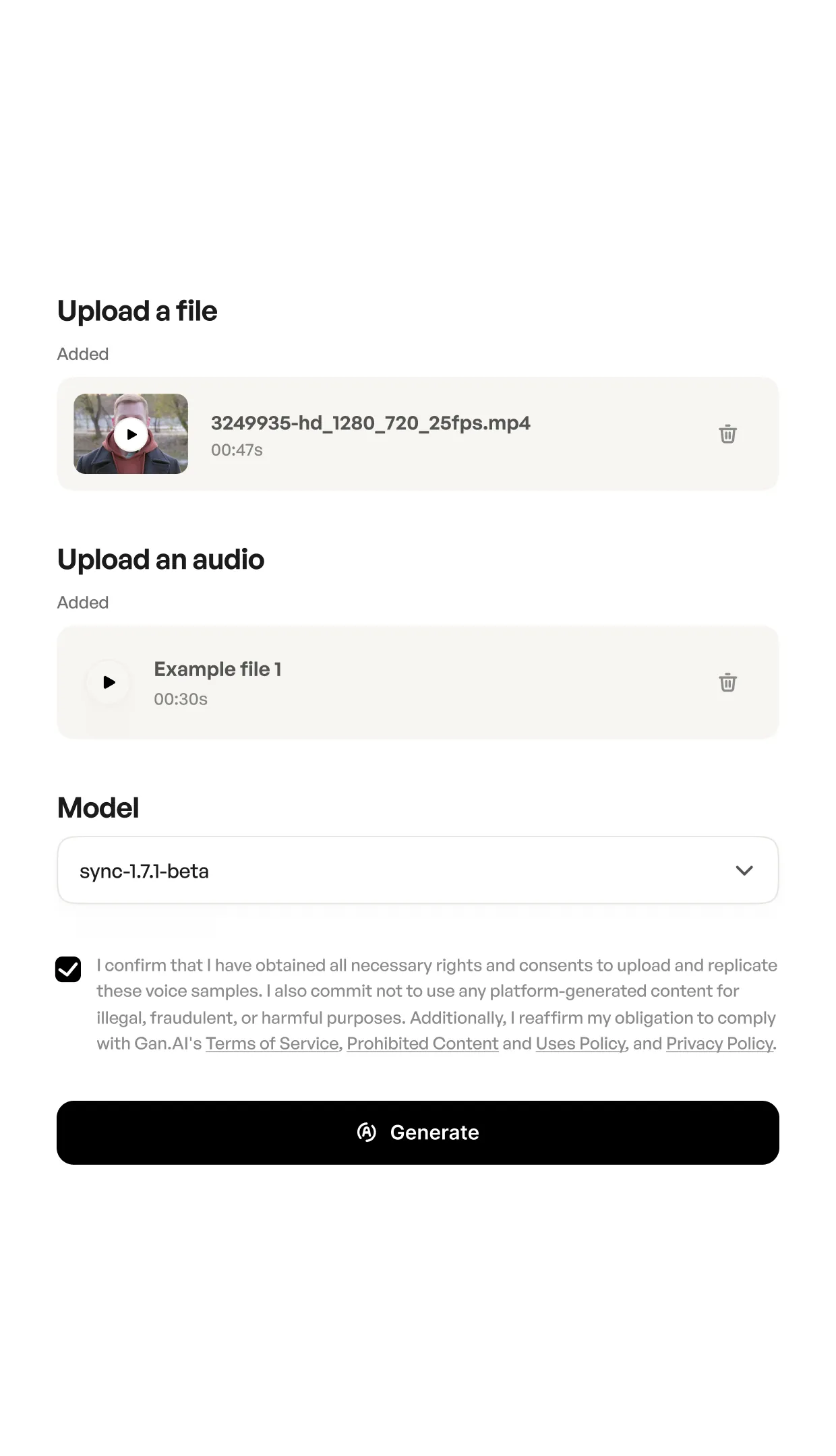Play the Example file 1 audio
The width and height of the screenshot is (836, 1456).
[x=109, y=682]
